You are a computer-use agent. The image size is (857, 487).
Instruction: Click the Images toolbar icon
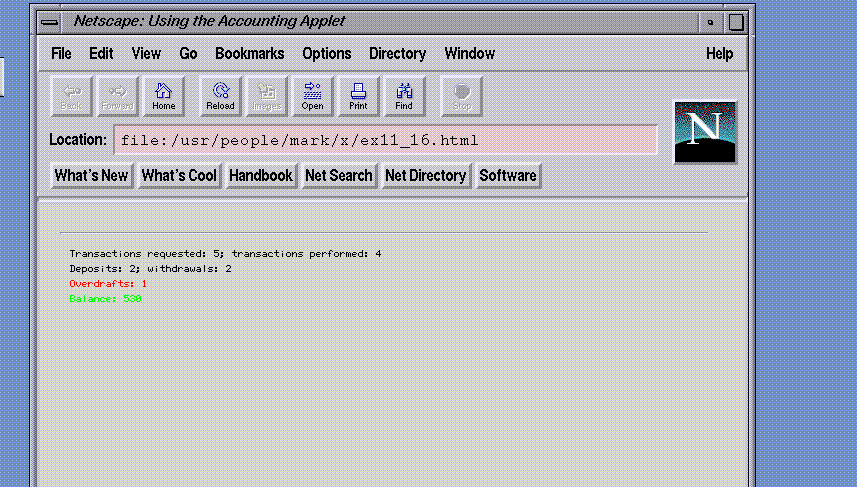click(267, 96)
